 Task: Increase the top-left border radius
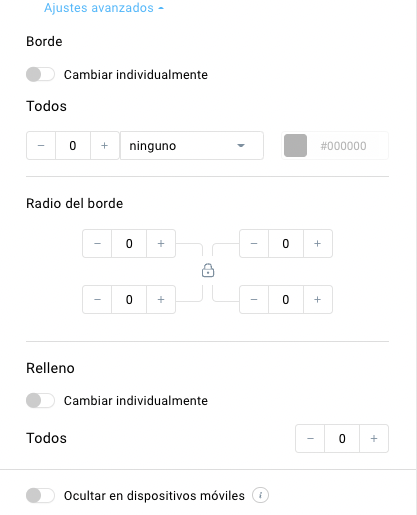(161, 244)
